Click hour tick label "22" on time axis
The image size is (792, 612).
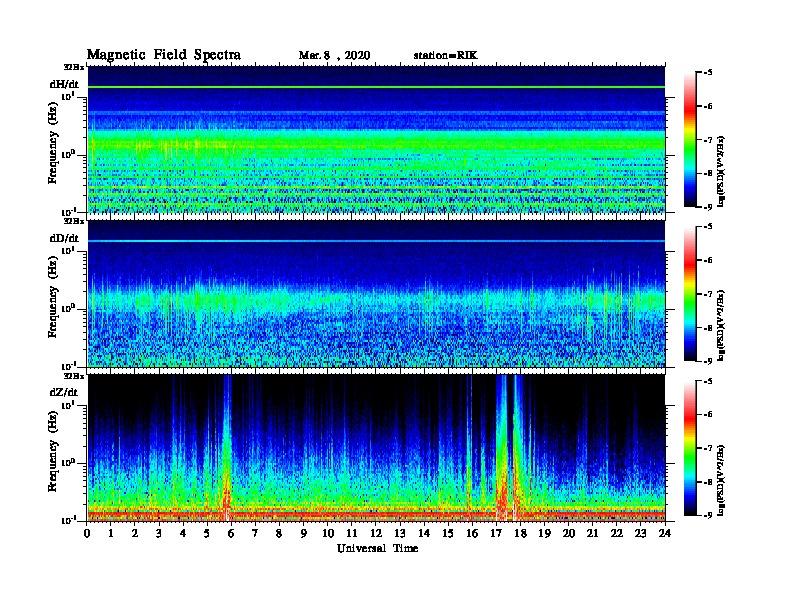[617, 533]
